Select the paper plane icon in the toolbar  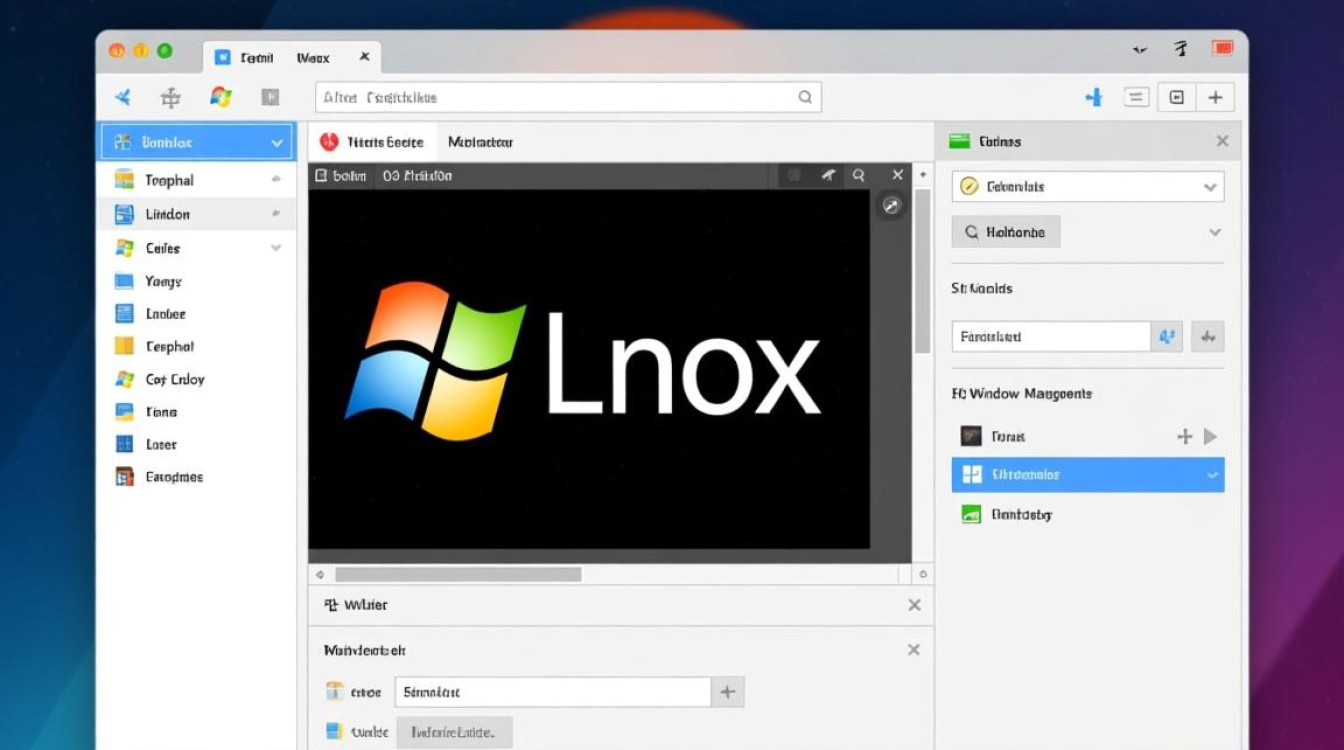pyautogui.click(x=122, y=97)
